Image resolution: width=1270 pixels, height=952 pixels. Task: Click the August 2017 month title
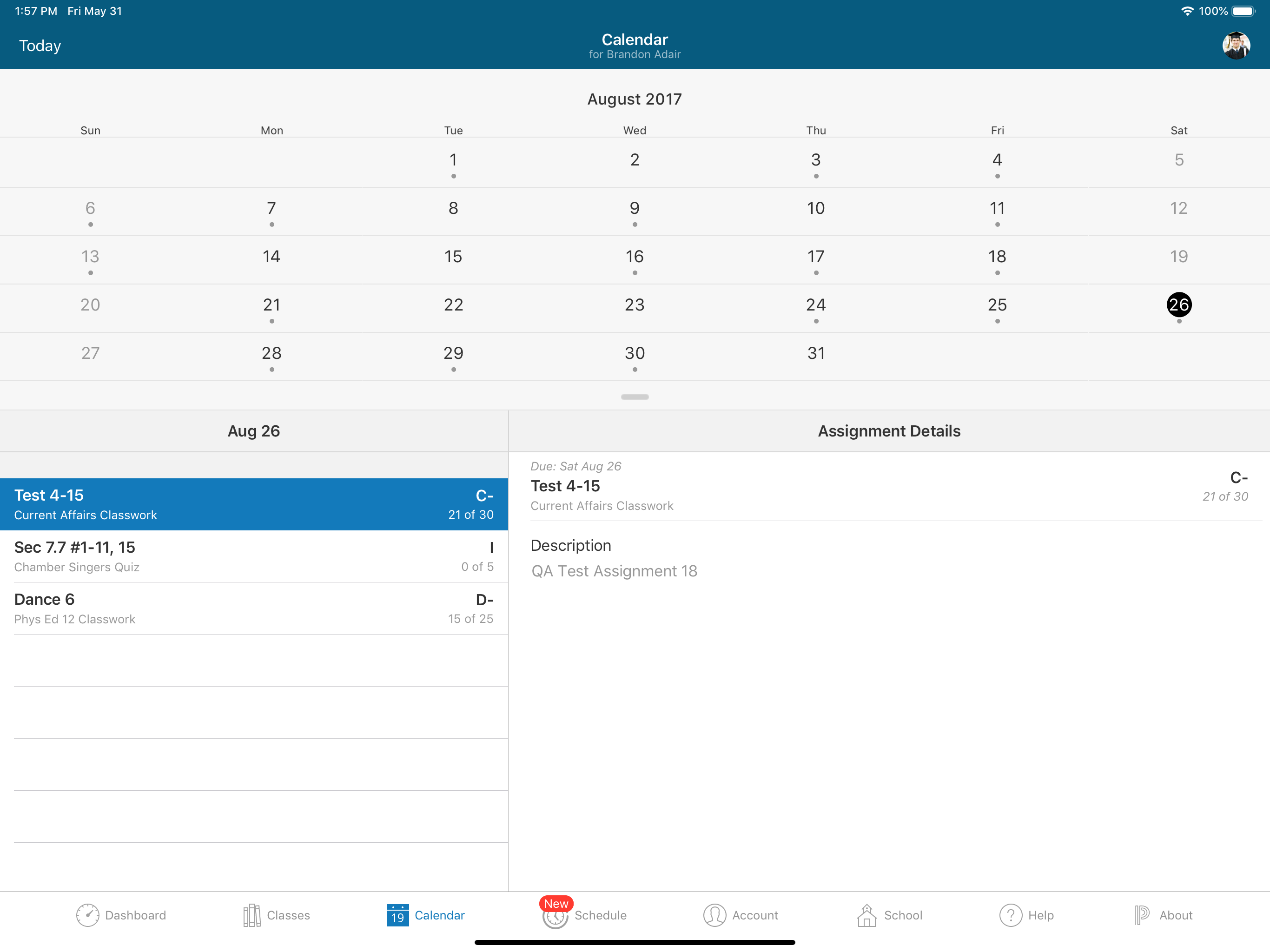pos(635,99)
